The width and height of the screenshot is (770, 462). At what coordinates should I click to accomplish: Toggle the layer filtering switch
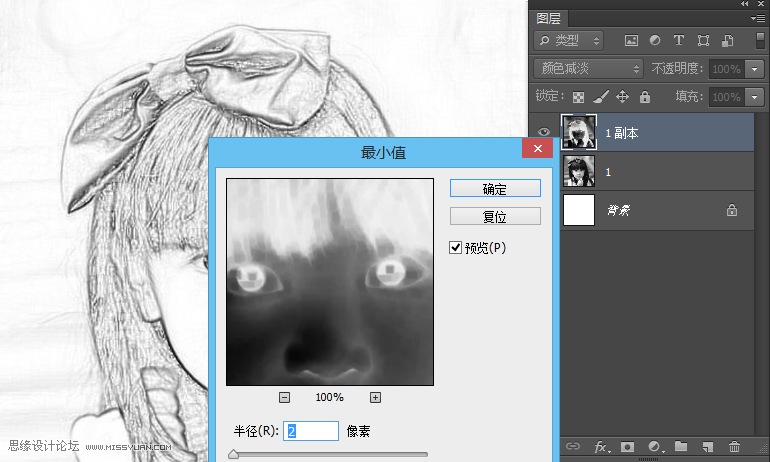tap(760, 40)
